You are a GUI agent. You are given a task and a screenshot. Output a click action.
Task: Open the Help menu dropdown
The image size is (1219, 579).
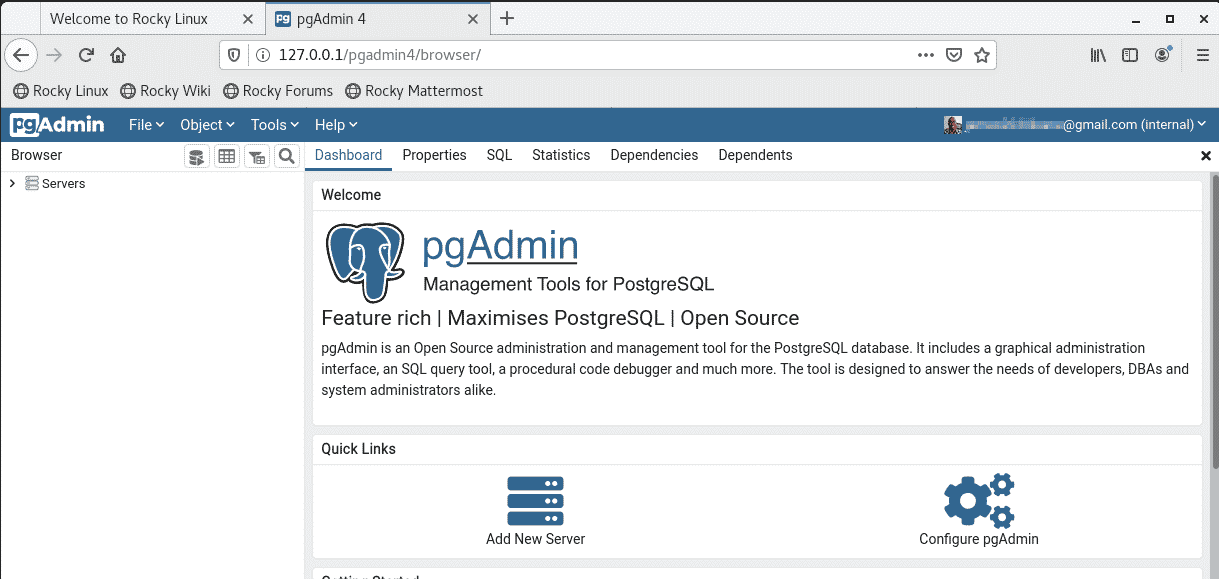(336, 125)
